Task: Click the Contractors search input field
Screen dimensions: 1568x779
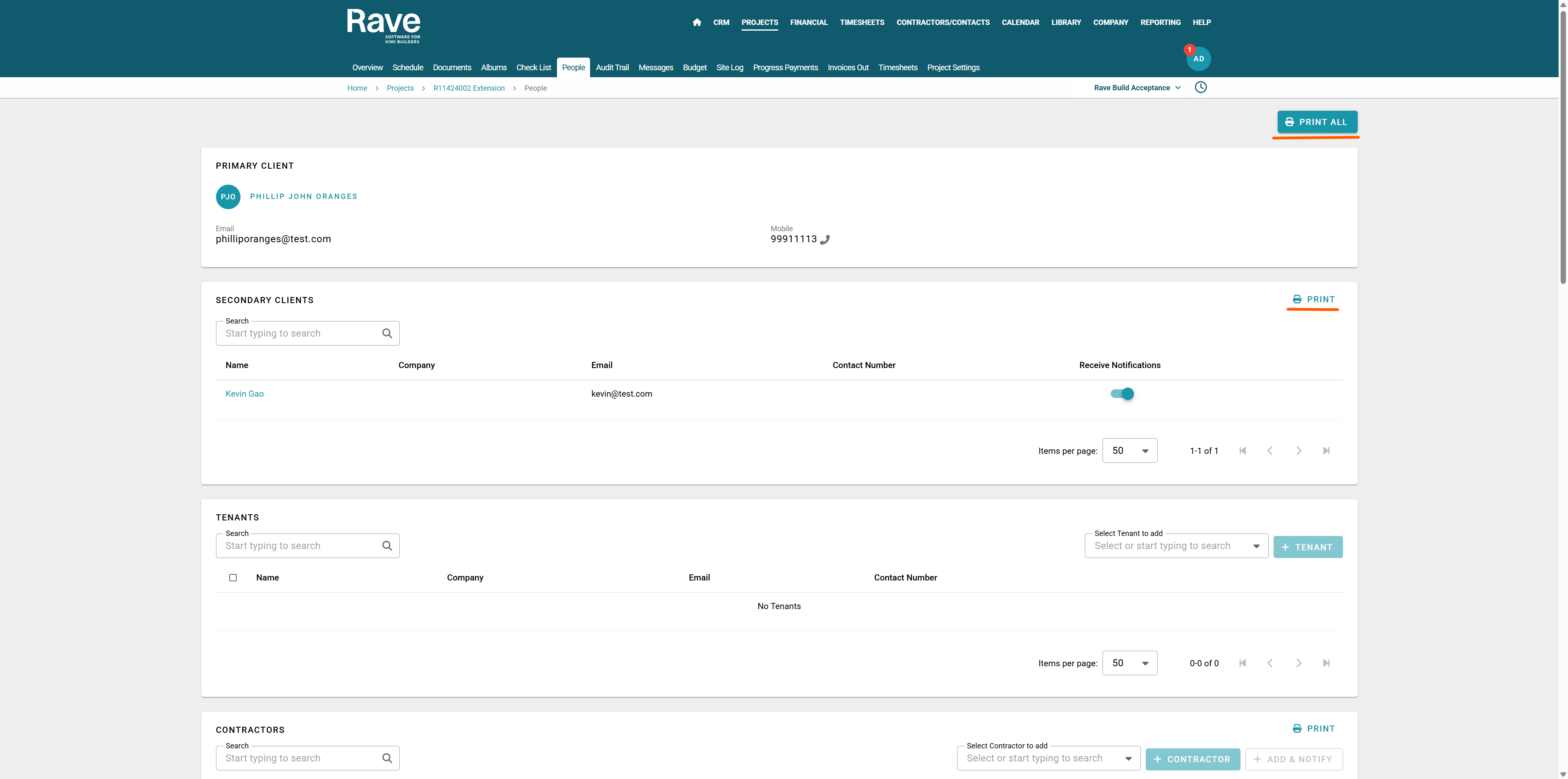Action: [298, 758]
